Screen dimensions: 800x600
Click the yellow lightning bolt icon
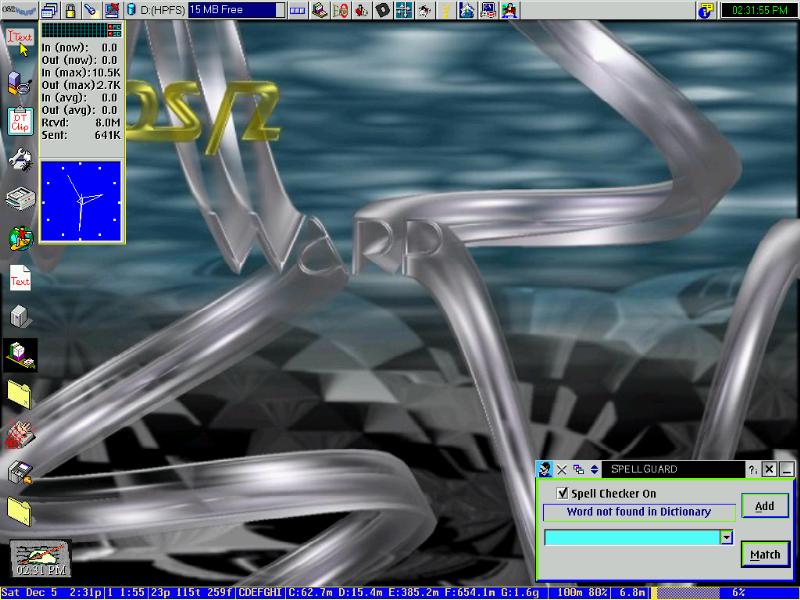445,10
